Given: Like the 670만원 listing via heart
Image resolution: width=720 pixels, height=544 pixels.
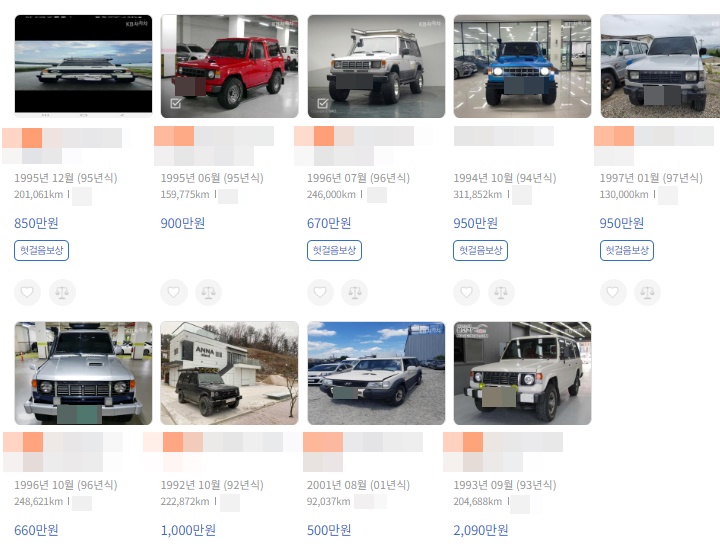Looking at the screenshot, I should (320, 292).
